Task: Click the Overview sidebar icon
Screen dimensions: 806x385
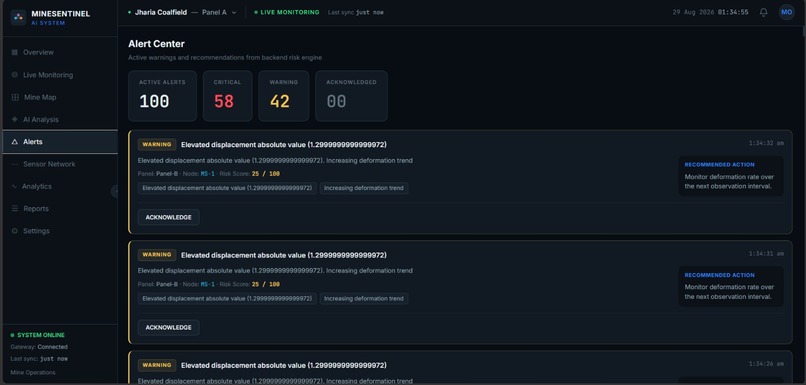Action: click(14, 52)
